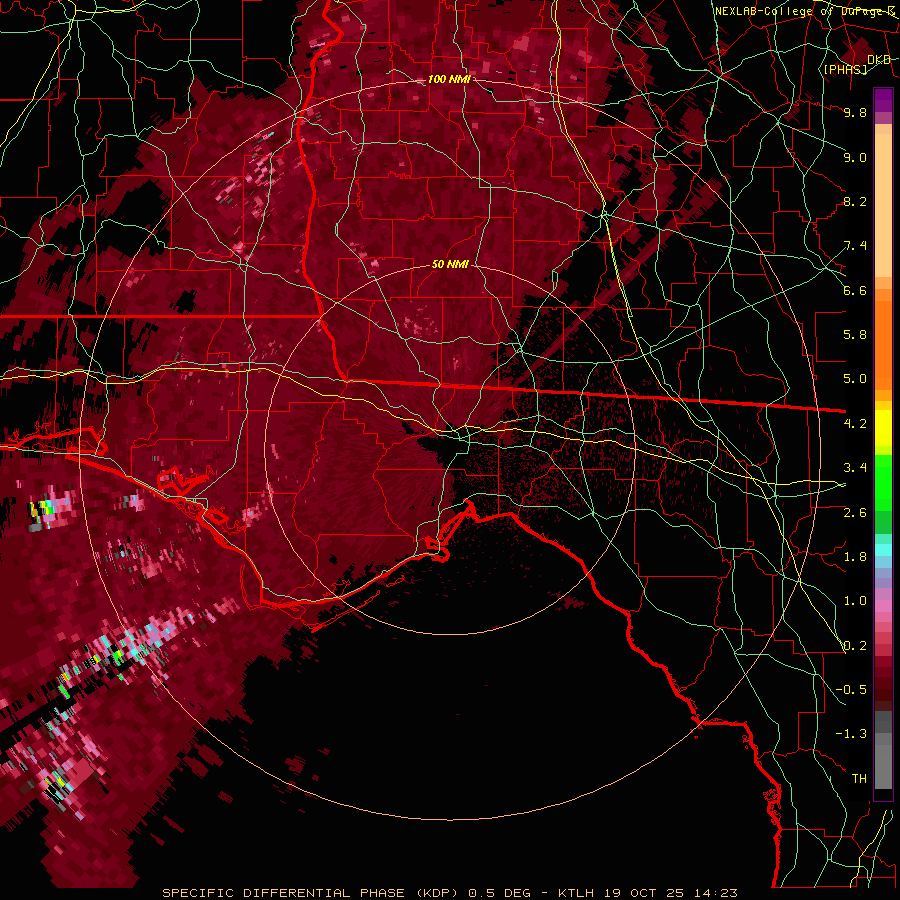Click the 2.6 value on color scale
Viewport: 900px width, 900px height.
[855, 512]
